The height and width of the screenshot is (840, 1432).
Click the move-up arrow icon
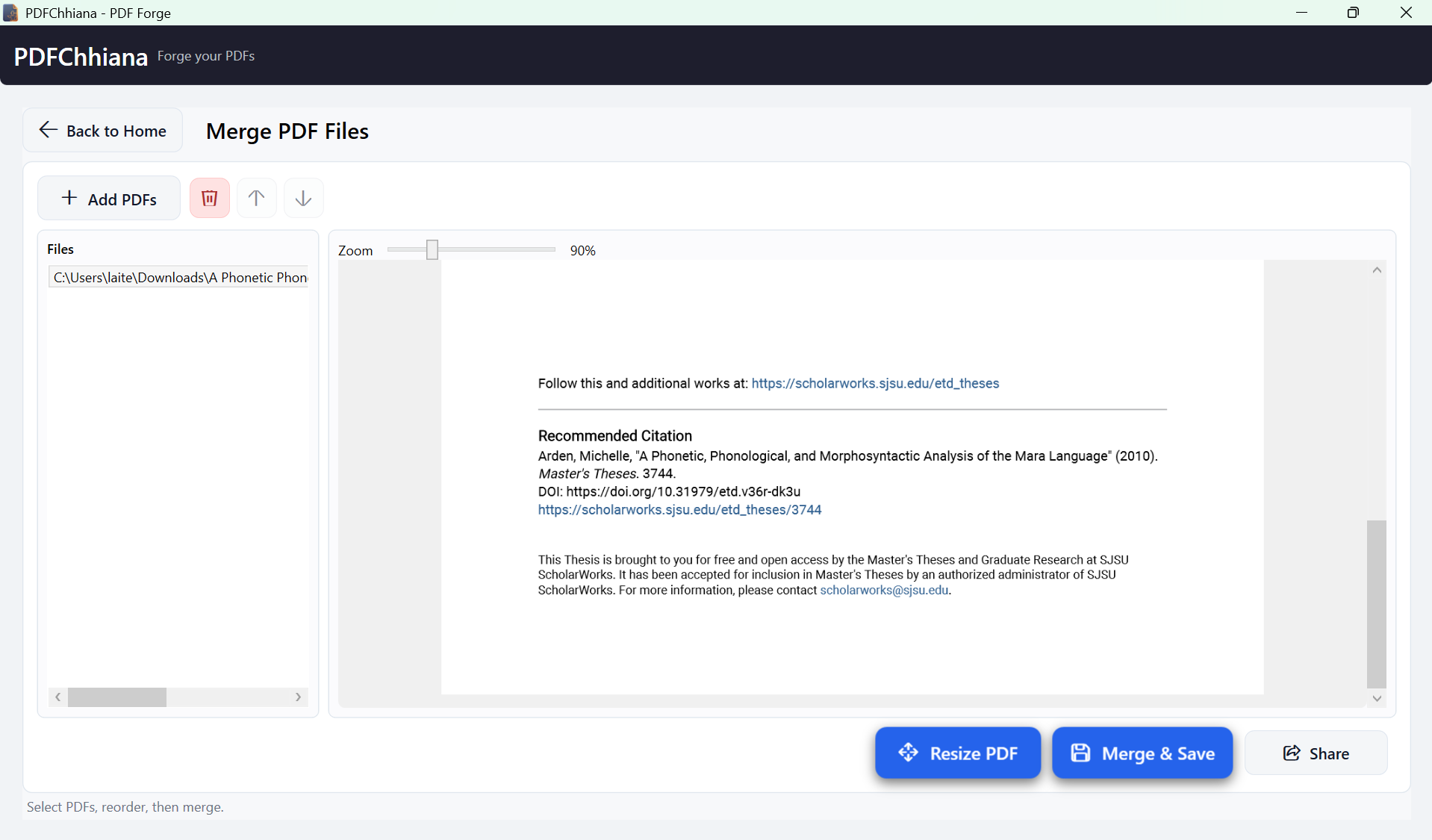pos(256,198)
